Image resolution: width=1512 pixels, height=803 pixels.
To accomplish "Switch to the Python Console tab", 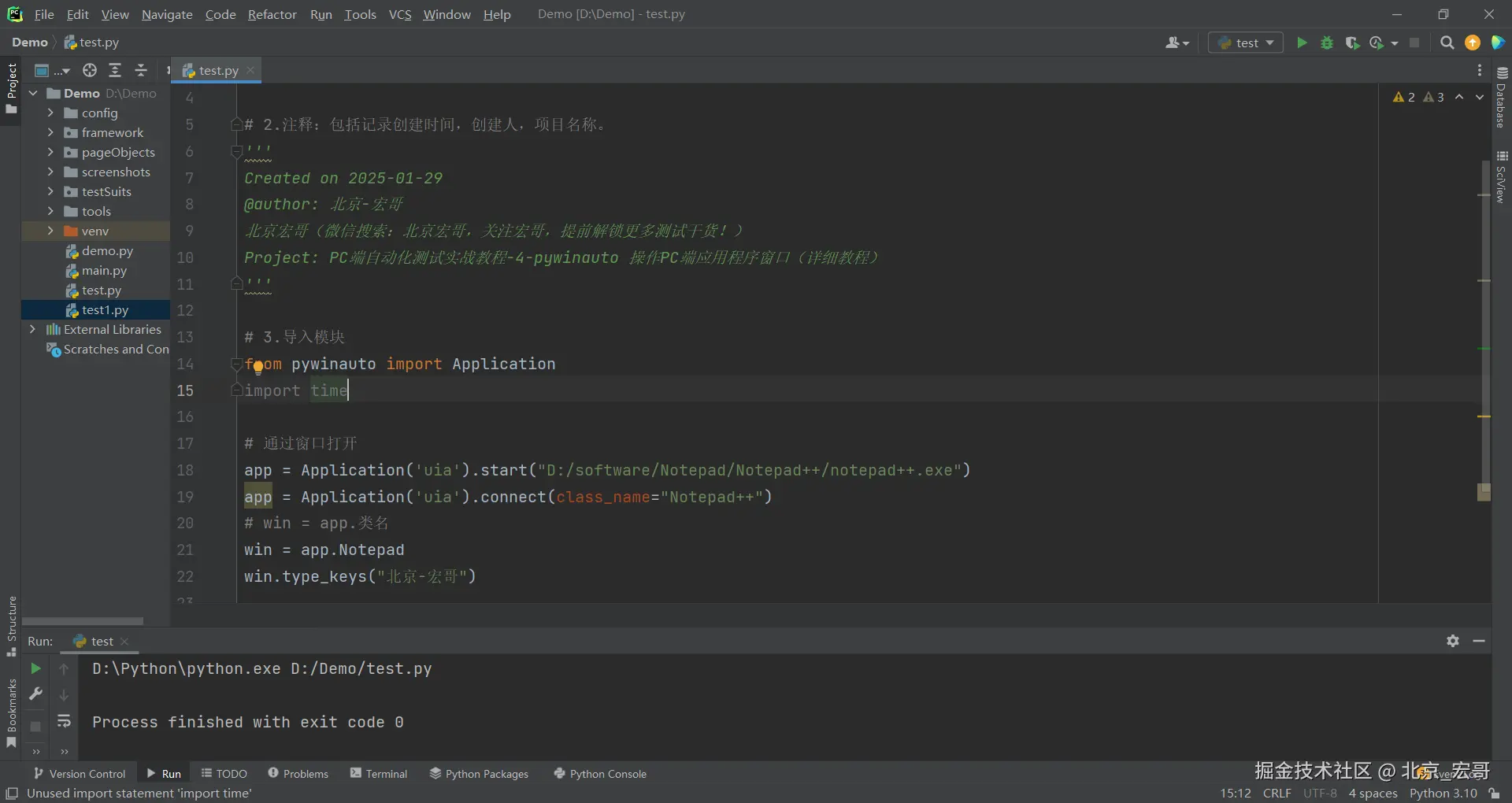I will [x=600, y=774].
